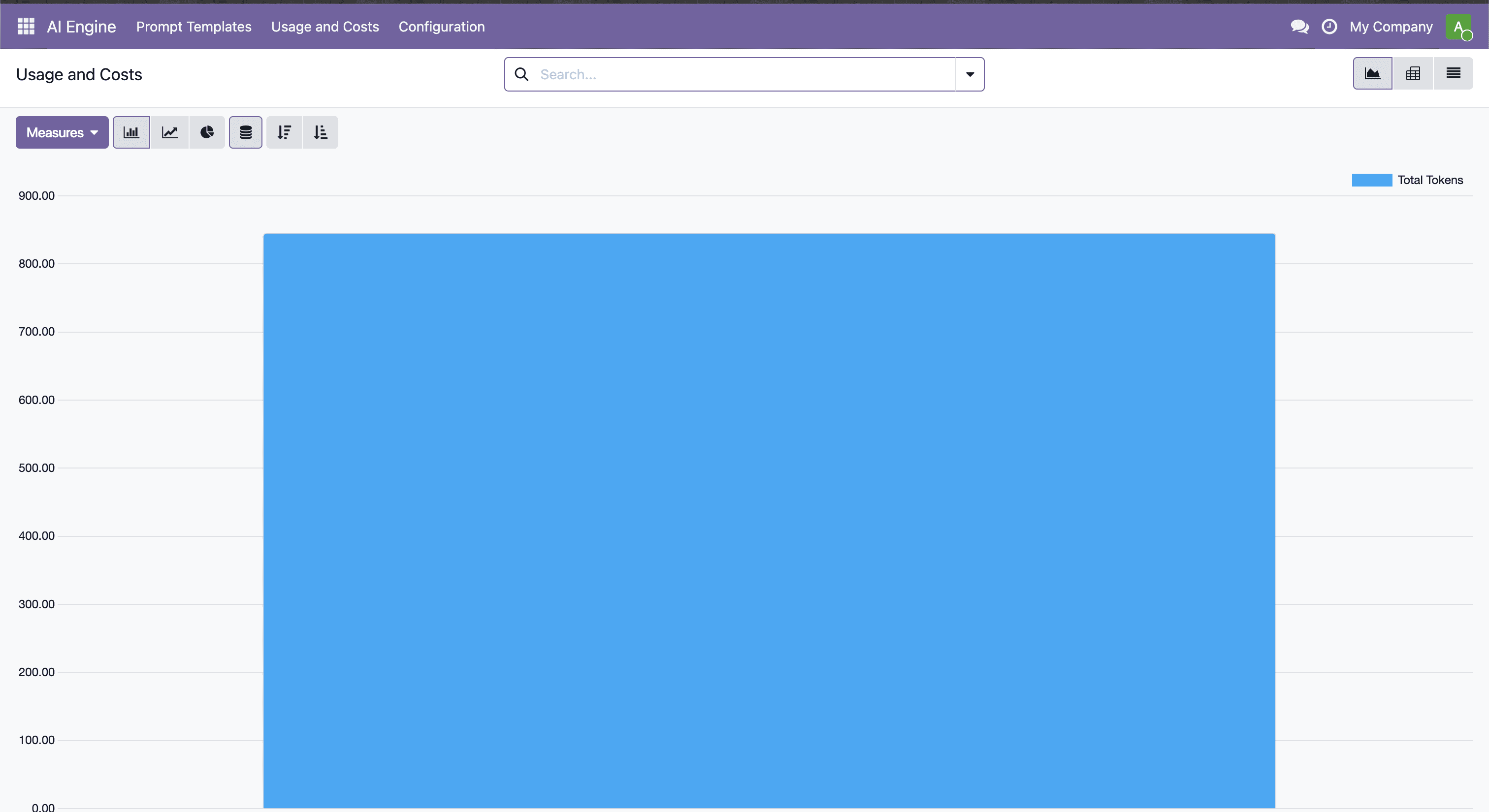Open the conversations chat icon
1489x812 pixels.
(1299, 27)
